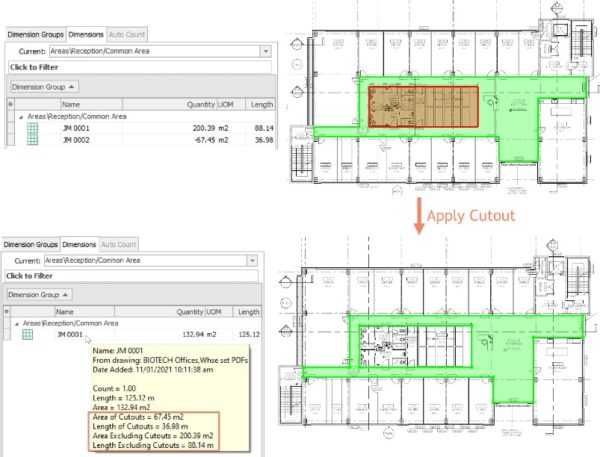Click the 132.94 quantity cell
The width and height of the screenshot is (600, 457).
click(193, 335)
